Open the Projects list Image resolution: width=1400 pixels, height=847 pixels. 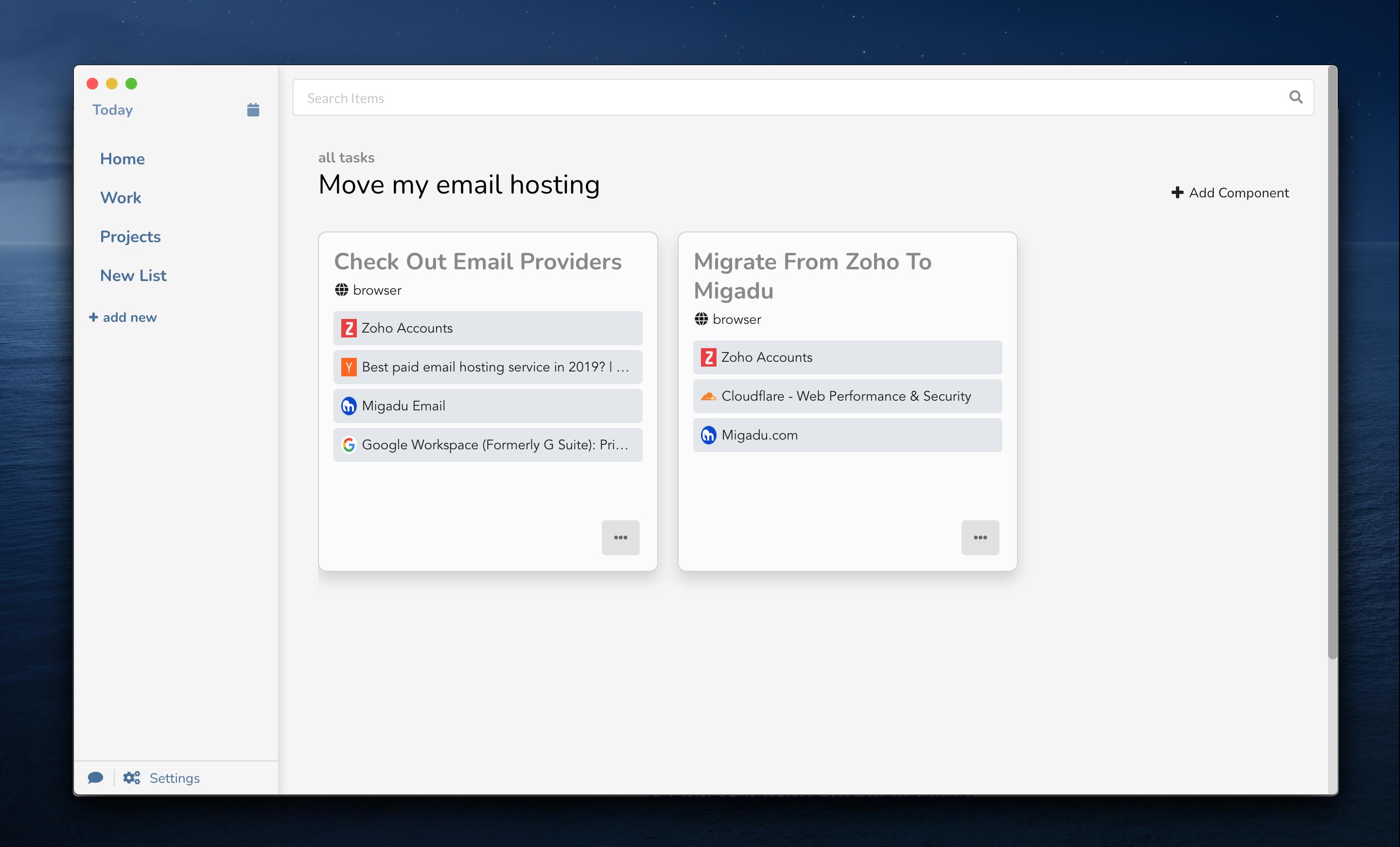click(130, 236)
